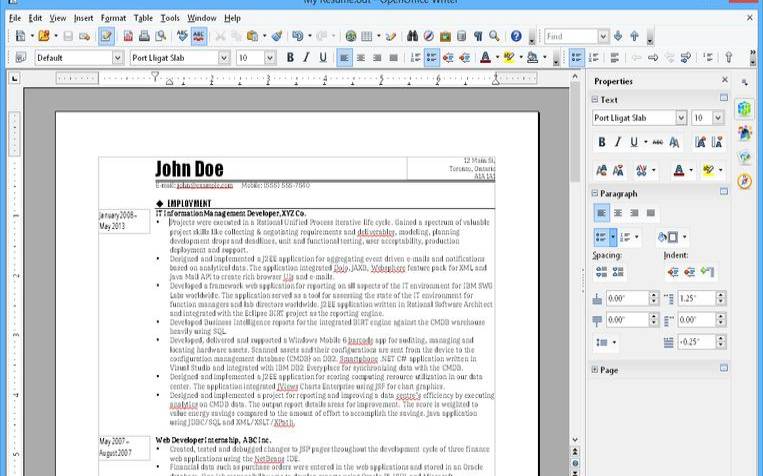Click the OpenOffice Help question mark icon
This screenshot has width=763, height=476.
click(x=517, y=37)
